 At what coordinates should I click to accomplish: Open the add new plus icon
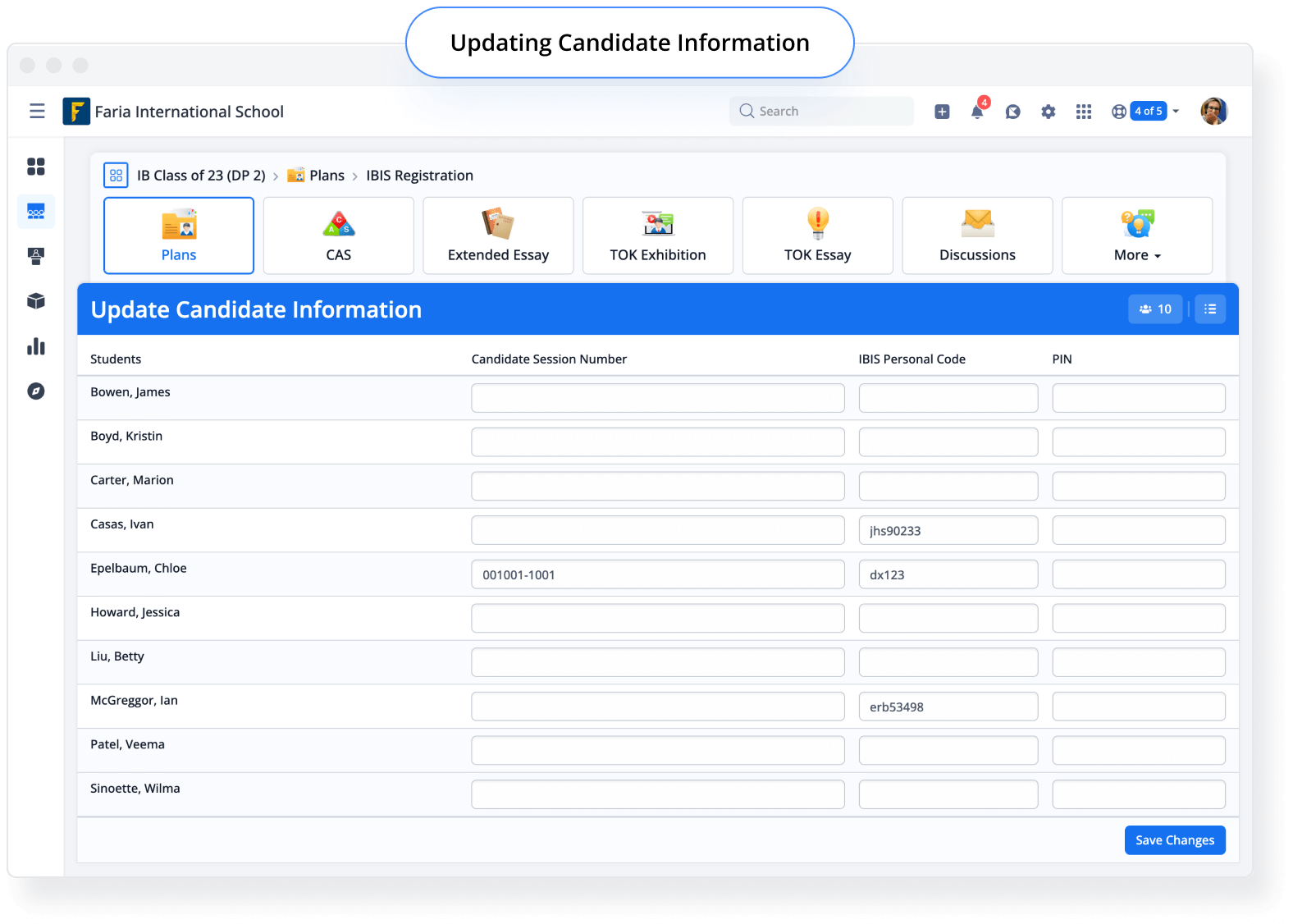click(x=942, y=112)
